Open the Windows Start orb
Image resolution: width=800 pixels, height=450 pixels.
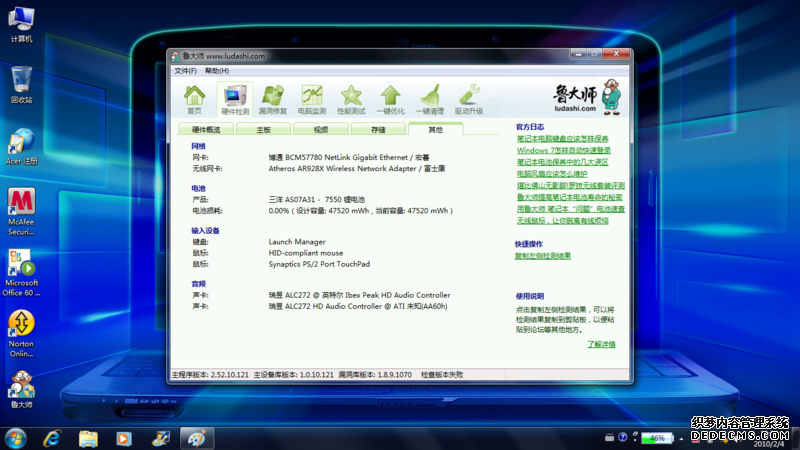point(16,438)
